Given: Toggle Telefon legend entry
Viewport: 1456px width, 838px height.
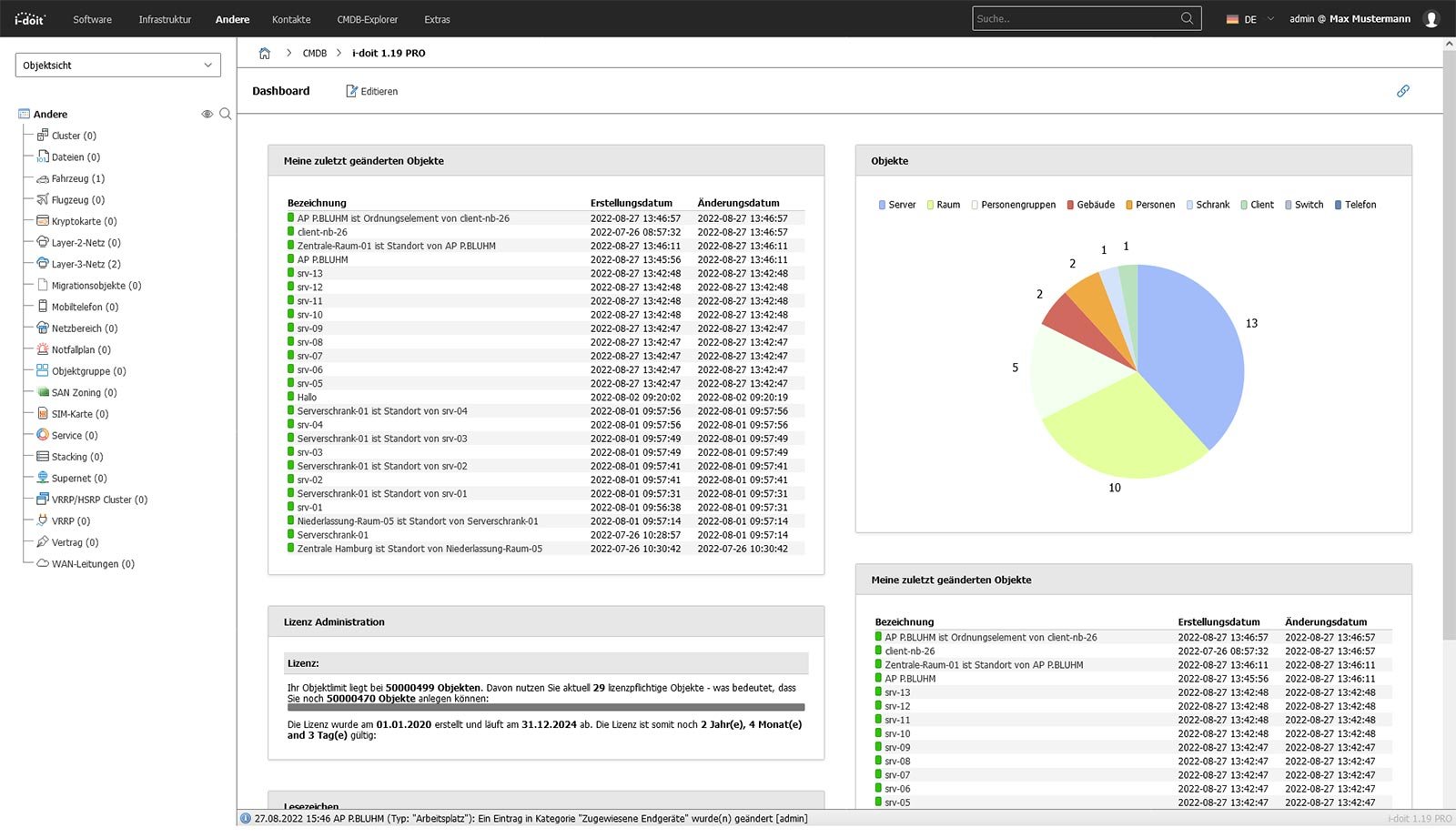Looking at the screenshot, I should tap(1355, 205).
